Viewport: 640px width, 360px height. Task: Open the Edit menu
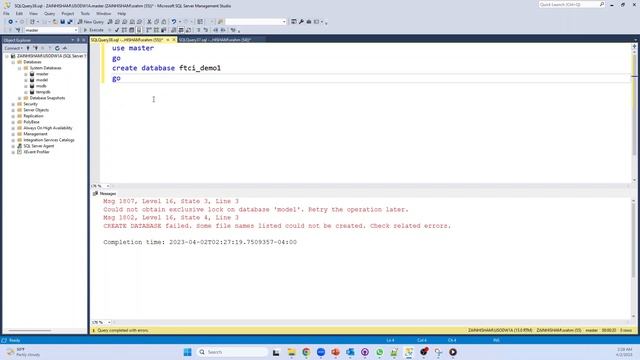click(x=19, y=13)
